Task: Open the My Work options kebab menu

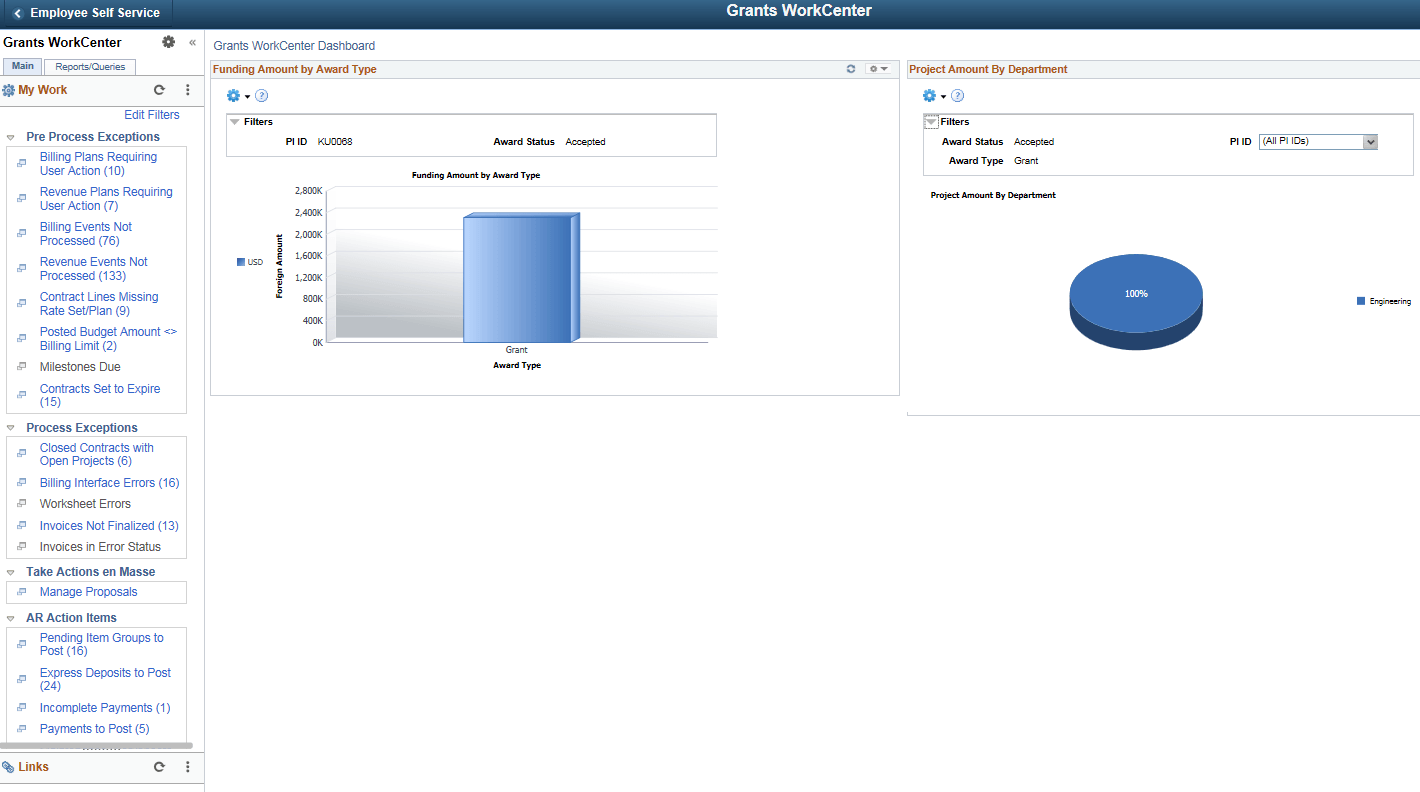Action: pyautogui.click(x=187, y=90)
